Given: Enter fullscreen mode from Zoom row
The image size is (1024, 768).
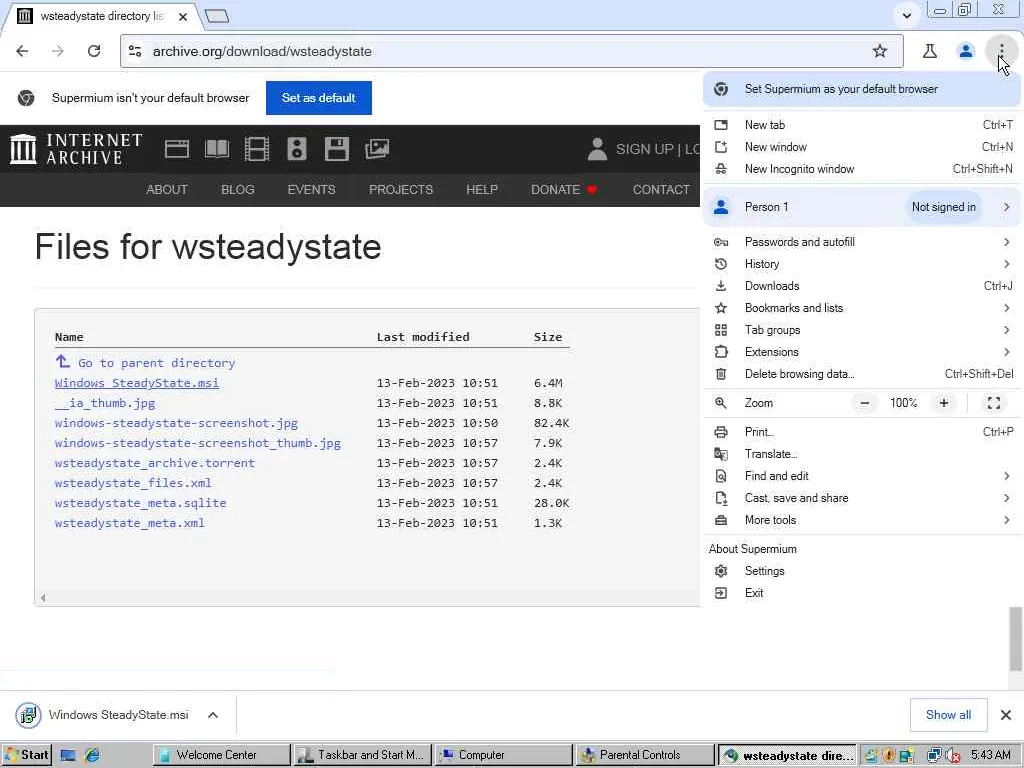Looking at the screenshot, I should 993,403.
